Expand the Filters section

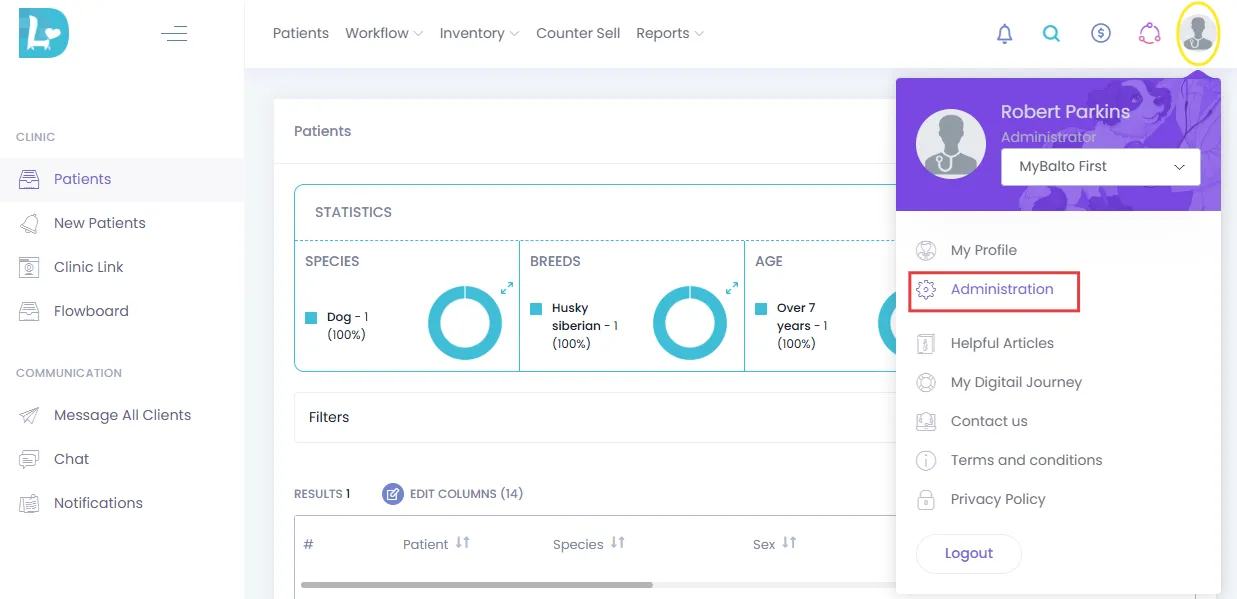click(x=595, y=417)
